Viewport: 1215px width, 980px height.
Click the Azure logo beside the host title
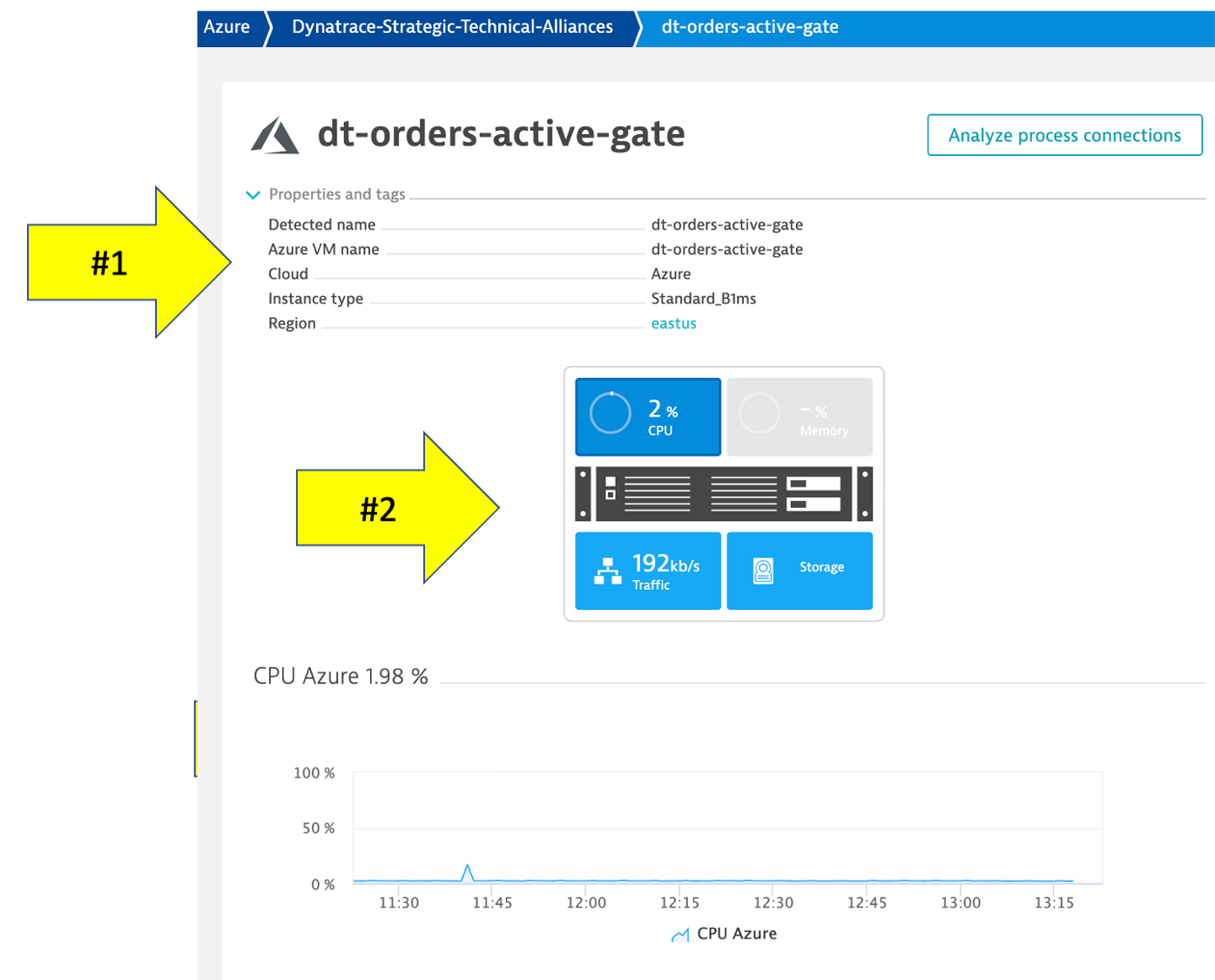275,136
